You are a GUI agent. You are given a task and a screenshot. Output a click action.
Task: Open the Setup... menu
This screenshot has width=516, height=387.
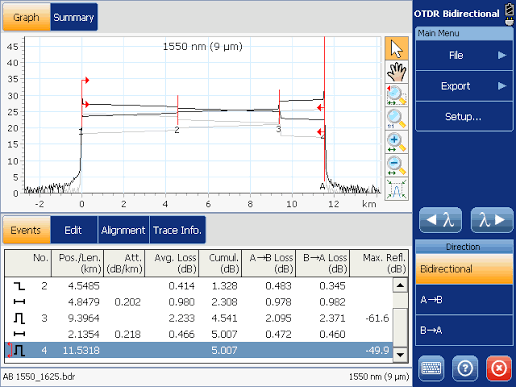coord(464,116)
